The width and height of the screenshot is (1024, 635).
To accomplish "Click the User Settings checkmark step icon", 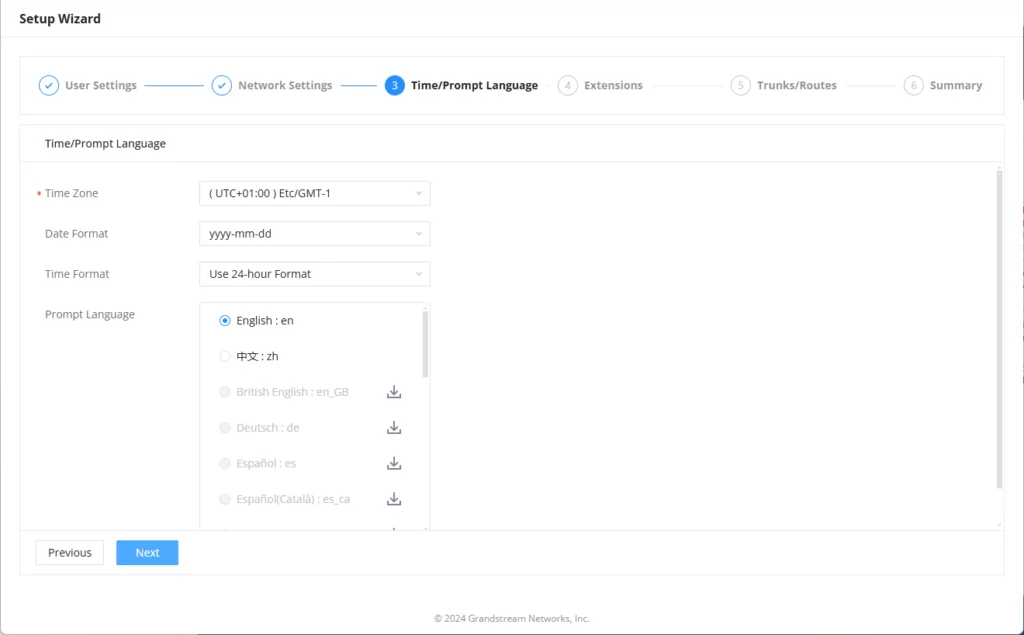I will click(x=49, y=86).
